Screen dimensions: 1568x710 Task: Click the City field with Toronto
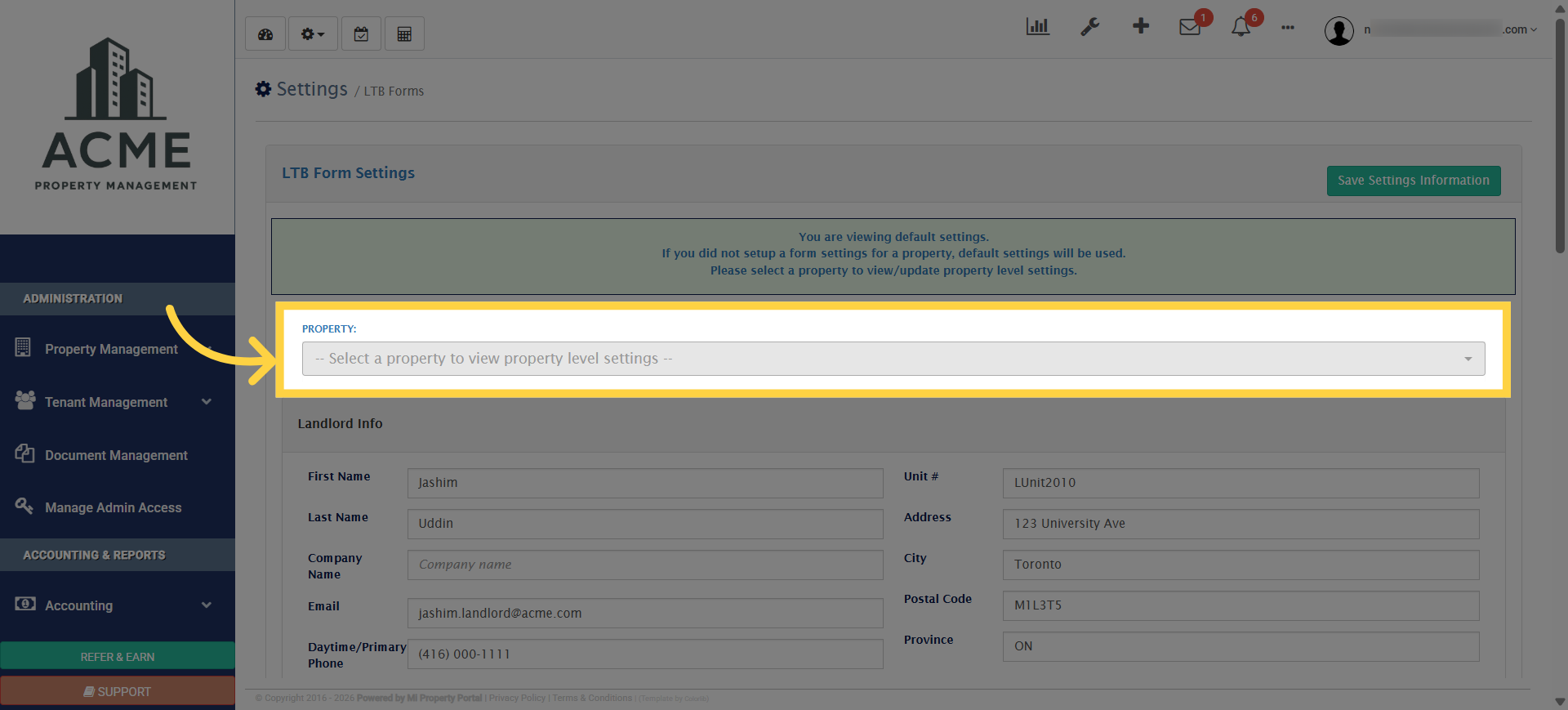1241,565
